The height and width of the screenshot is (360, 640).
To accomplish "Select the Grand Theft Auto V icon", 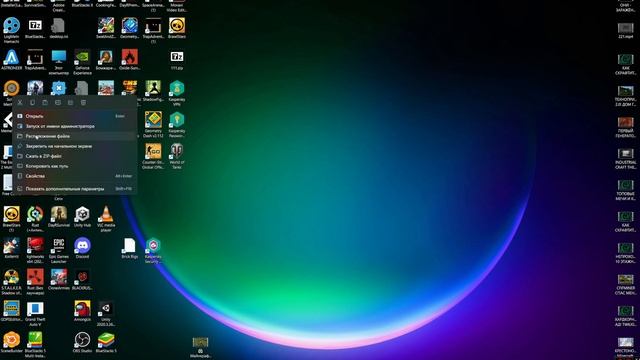I will [x=35, y=313].
